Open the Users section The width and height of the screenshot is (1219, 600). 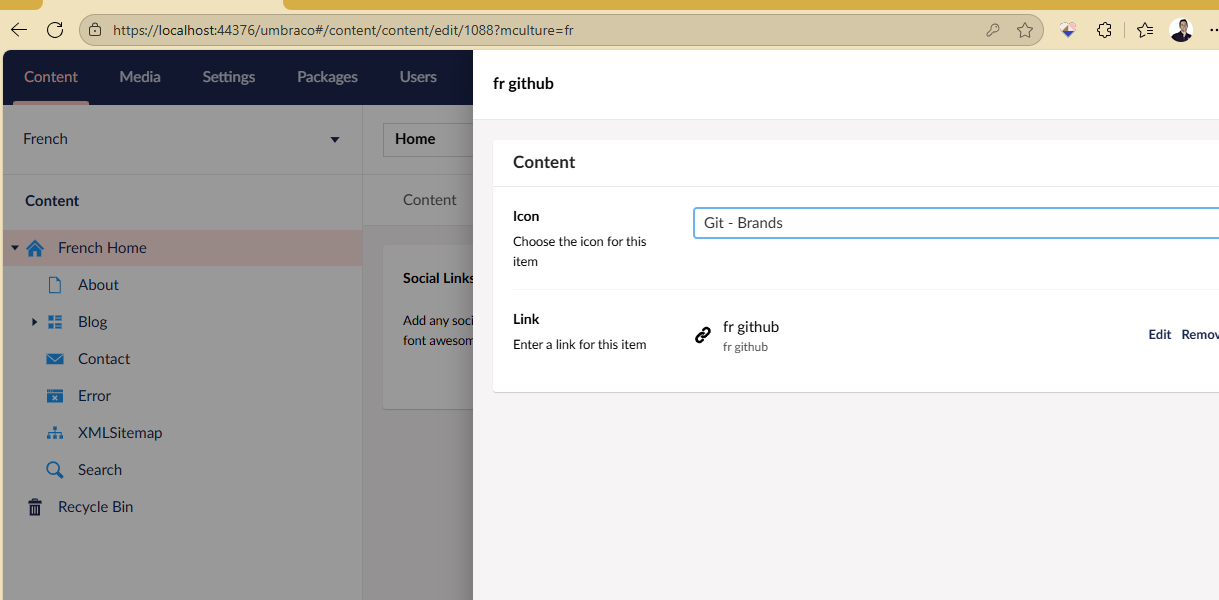(418, 77)
